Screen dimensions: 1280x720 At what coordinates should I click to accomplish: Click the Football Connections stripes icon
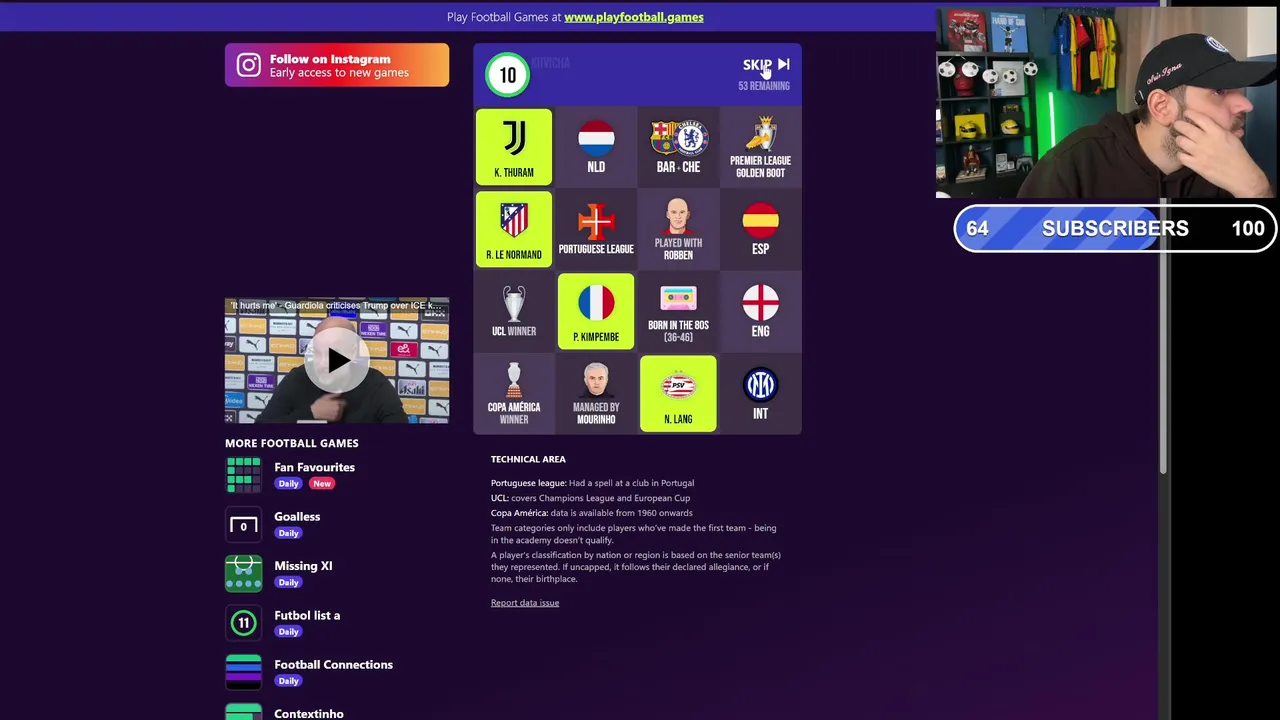(243, 672)
